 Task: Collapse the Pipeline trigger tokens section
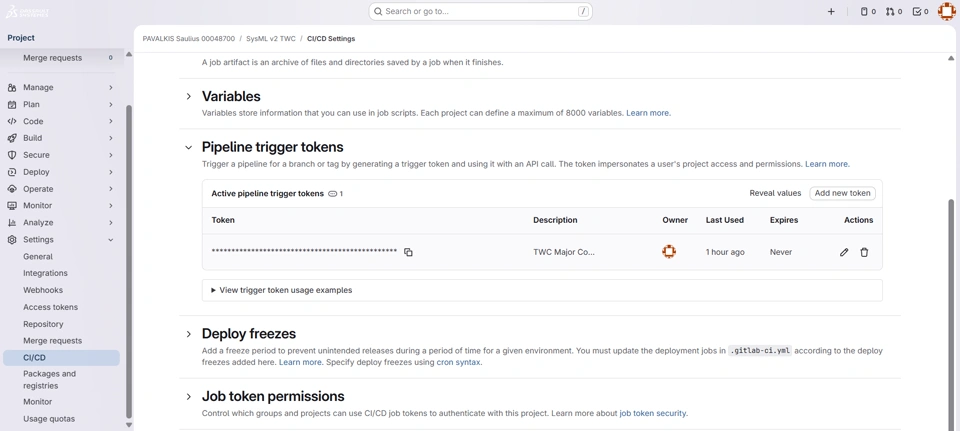tap(189, 147)
